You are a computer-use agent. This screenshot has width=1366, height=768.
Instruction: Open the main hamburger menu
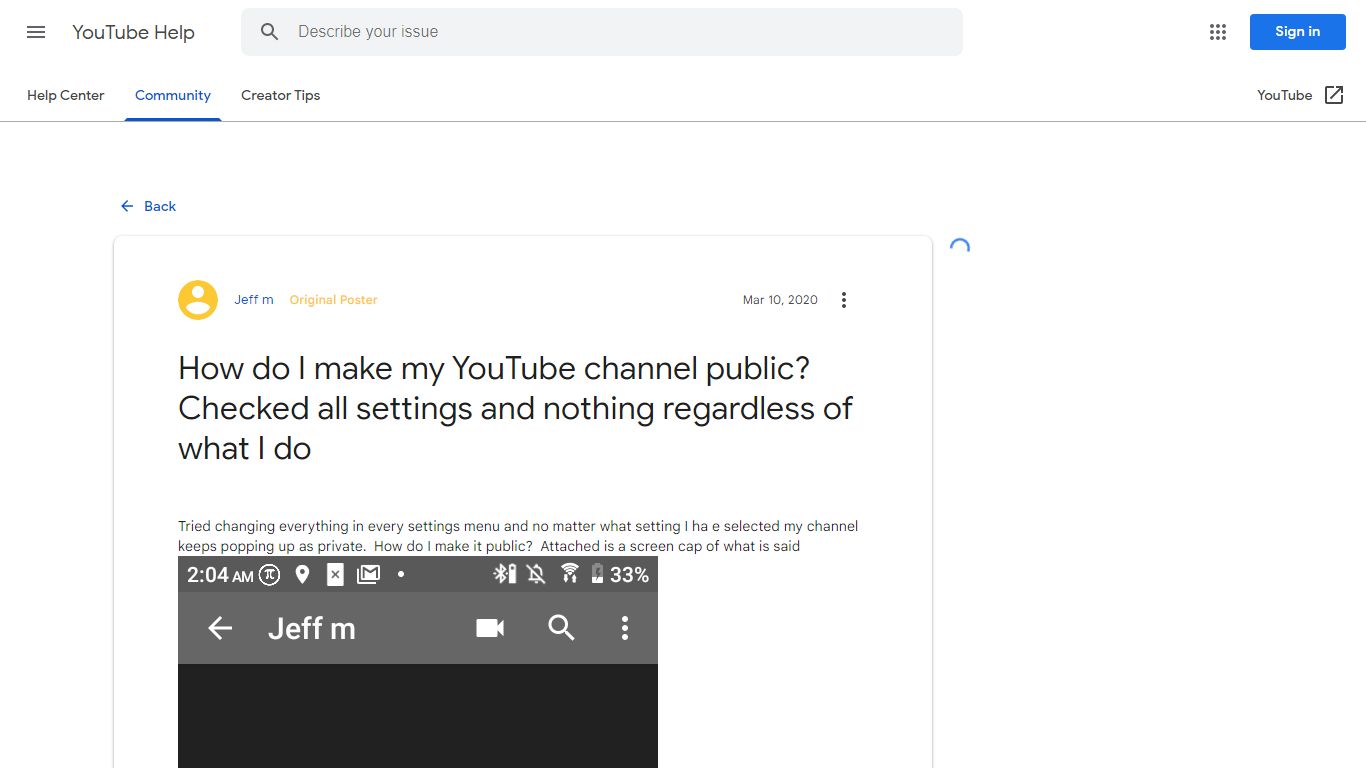coord(36,32)
